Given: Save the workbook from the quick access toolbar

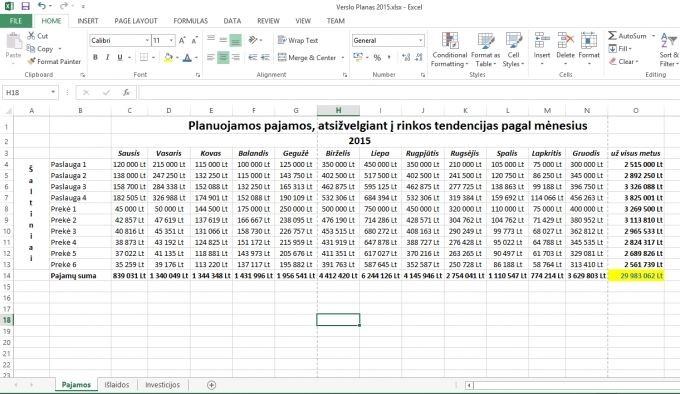Looking at the screenshot, I should [x=25, y=6].
